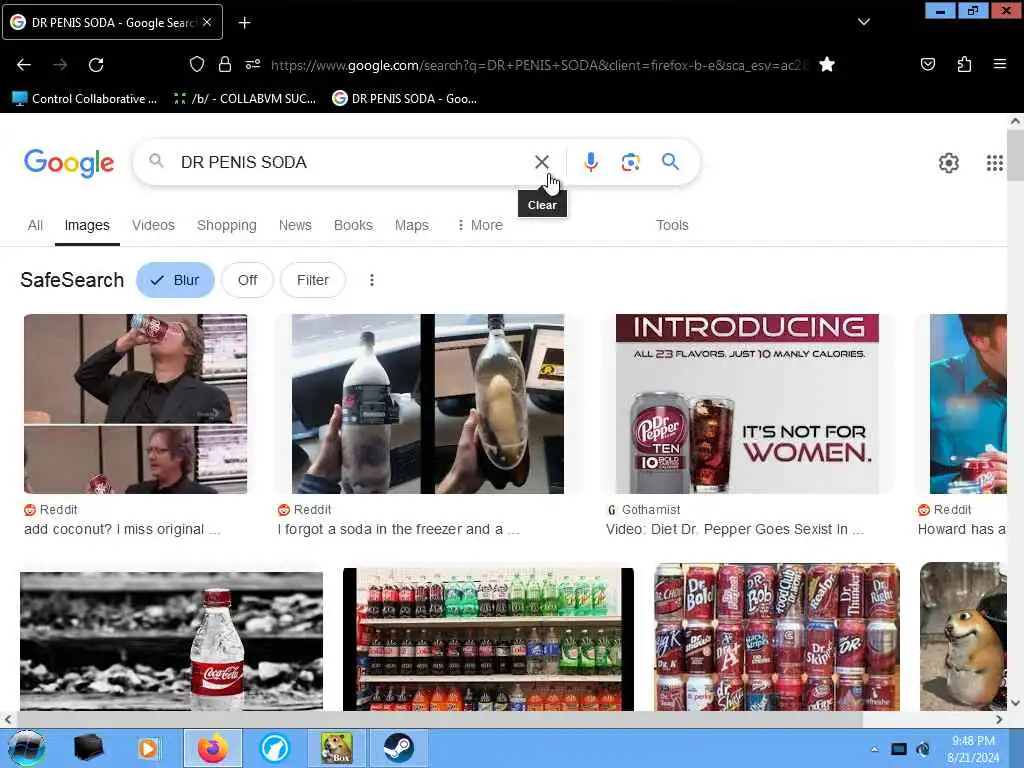Submit search with magnifier button
The image size is (1024, 768).
tap(670, 162)
